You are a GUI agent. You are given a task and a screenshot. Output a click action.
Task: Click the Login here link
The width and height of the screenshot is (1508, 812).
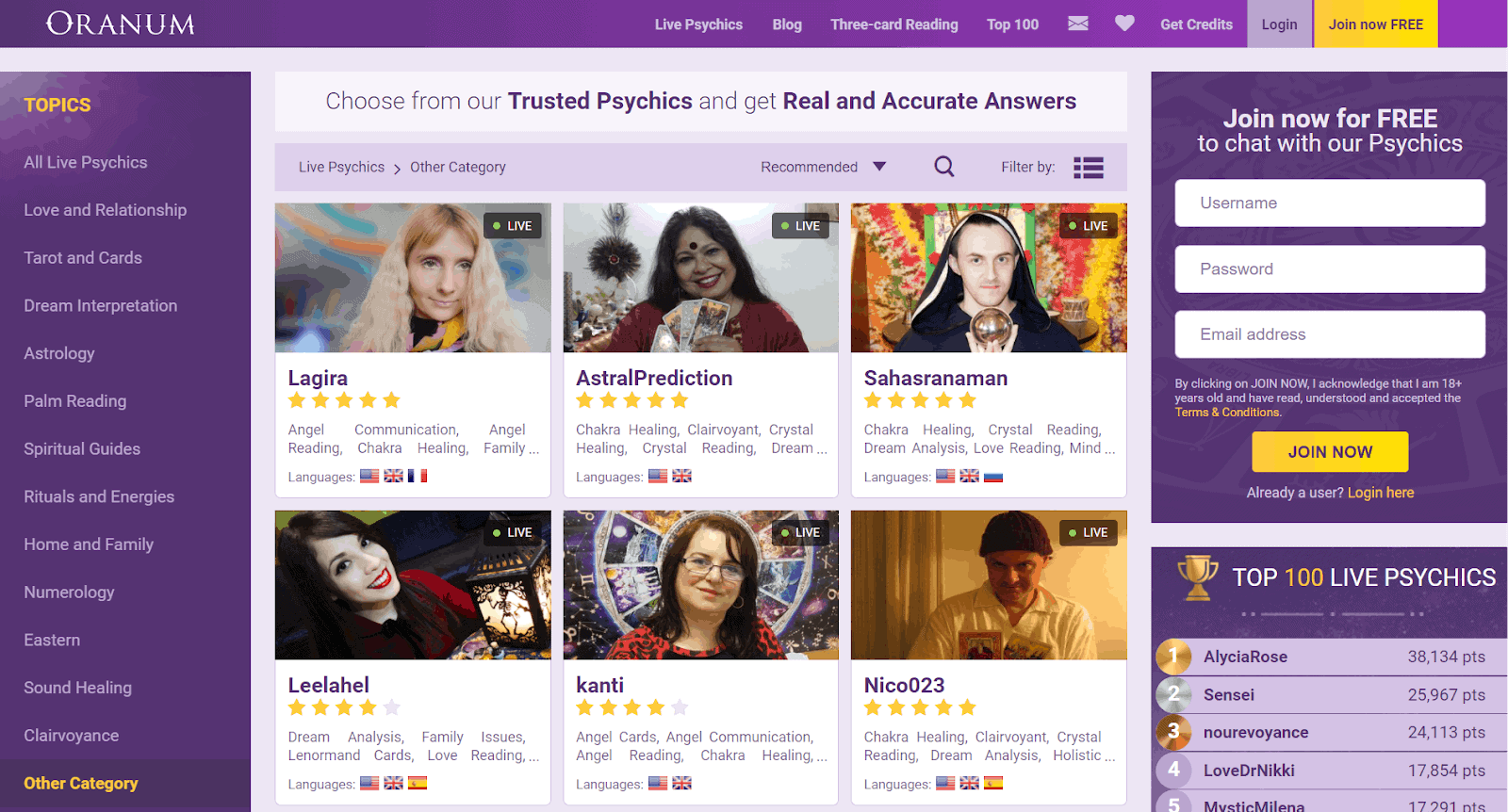[x=1381, y=493]
